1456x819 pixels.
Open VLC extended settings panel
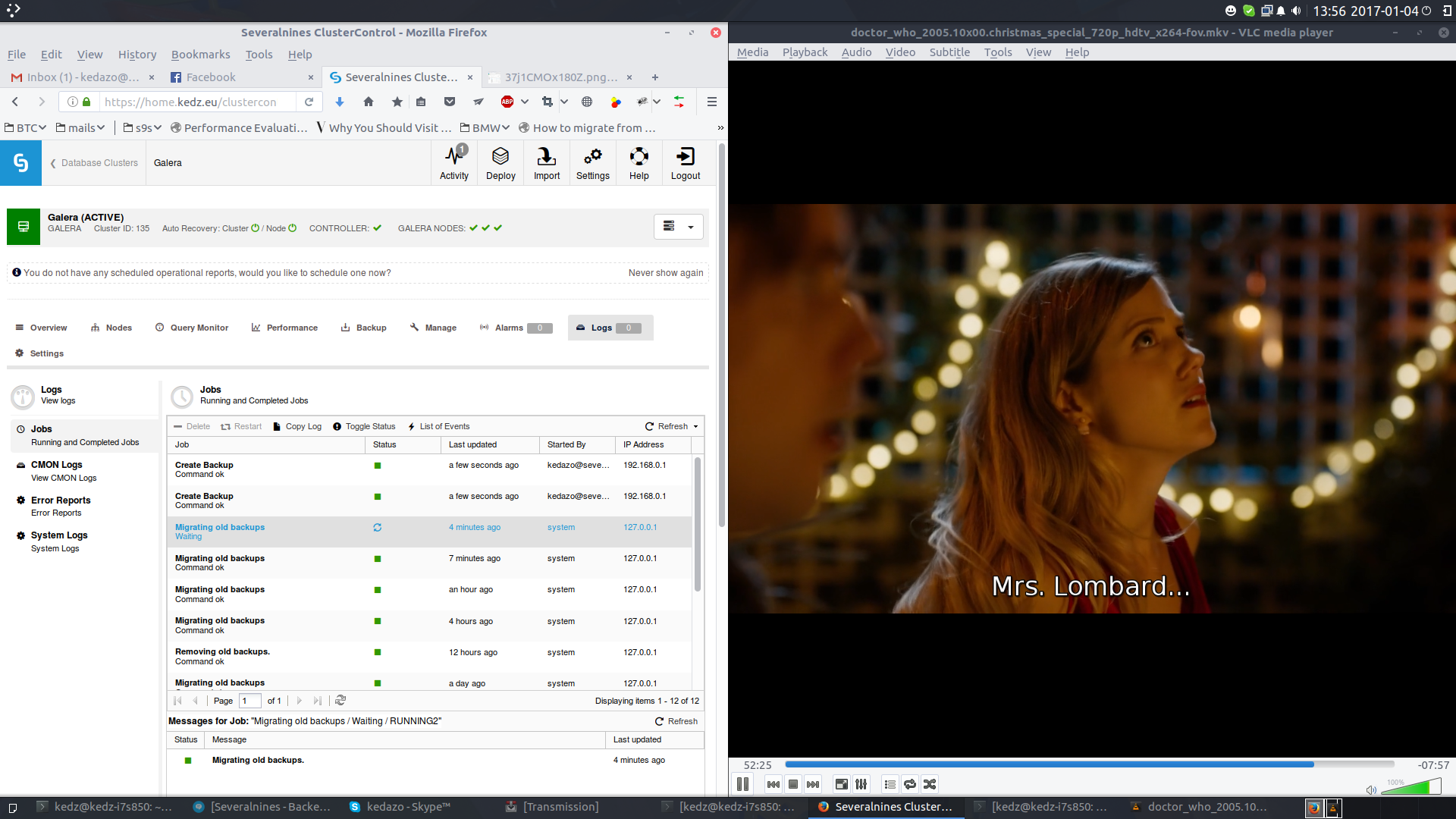tap(861, 784)
